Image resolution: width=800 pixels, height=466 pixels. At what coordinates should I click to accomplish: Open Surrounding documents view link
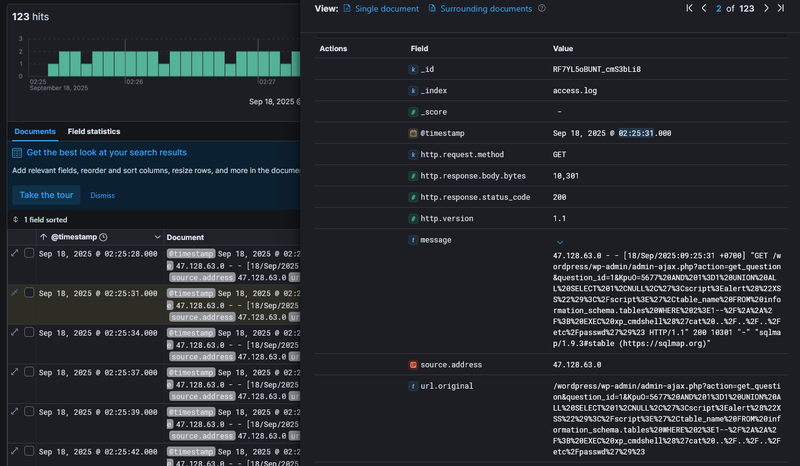point(481,9)
